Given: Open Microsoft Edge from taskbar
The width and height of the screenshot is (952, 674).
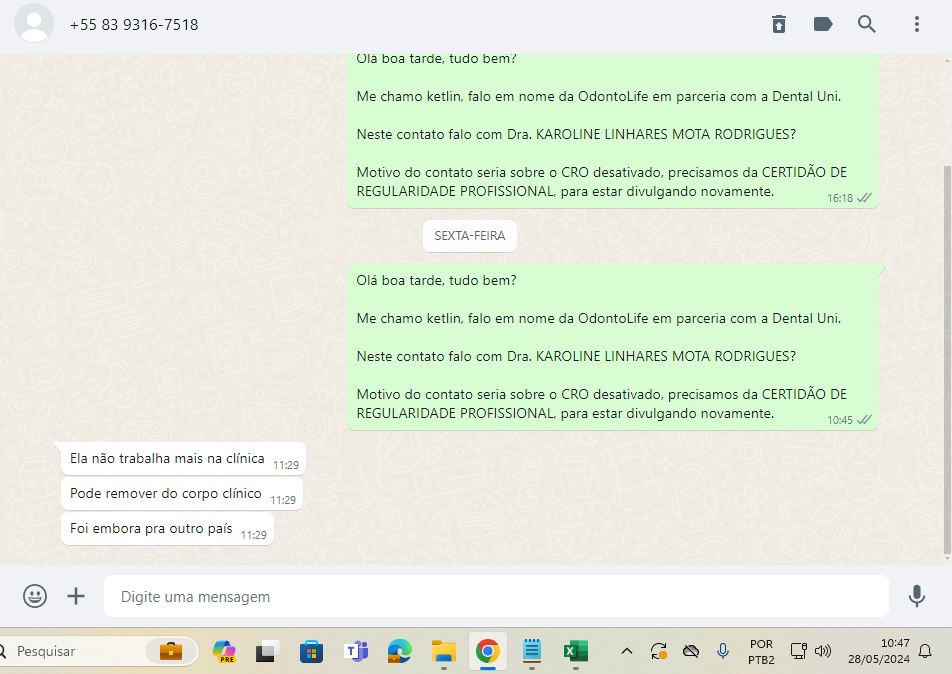Looking at the screenshot, I should tap(400, 652).
